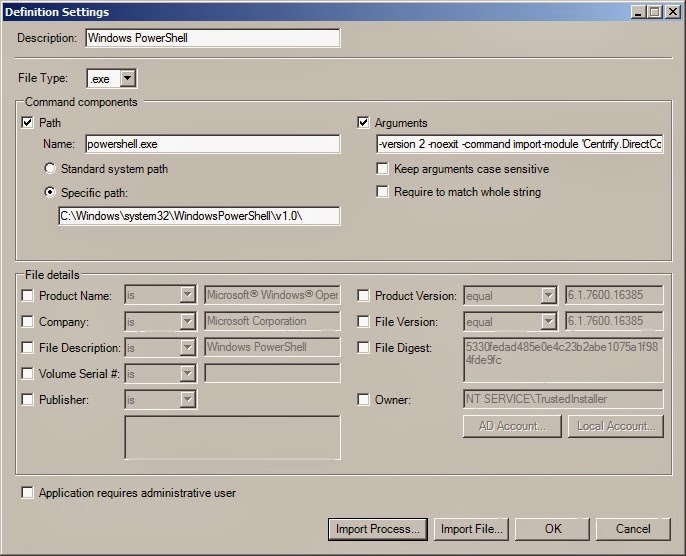Cancel the Definition Settings dialog
Image resolution: width=686 pixels, height=556 pixels.
click(x=633, y=529)
